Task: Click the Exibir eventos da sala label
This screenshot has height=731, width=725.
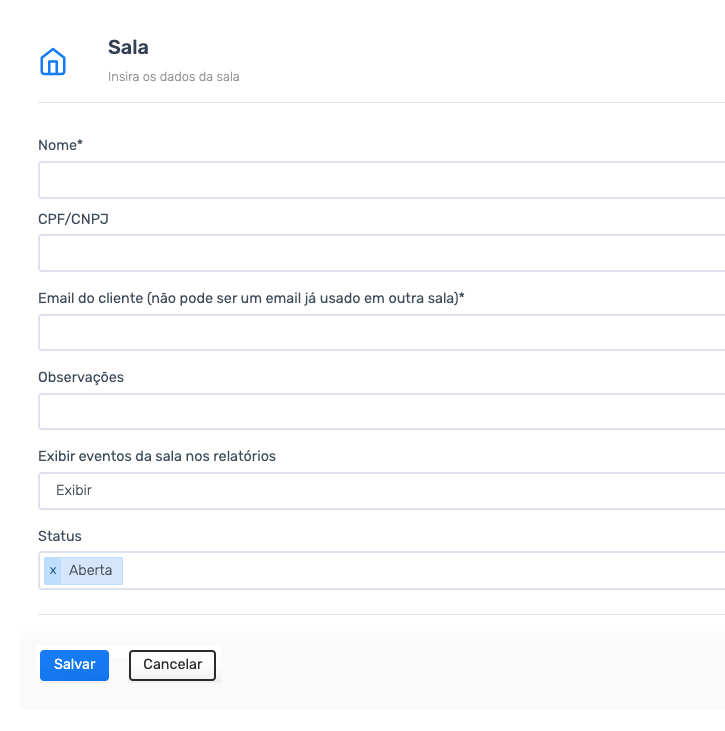Action: [157, 456]
